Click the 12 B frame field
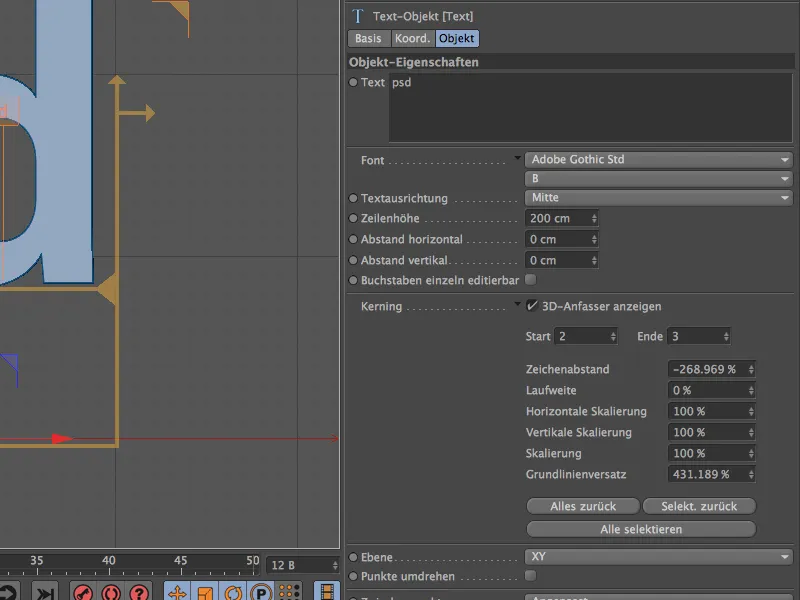800x600 pixels. click(x=303, y=565)
